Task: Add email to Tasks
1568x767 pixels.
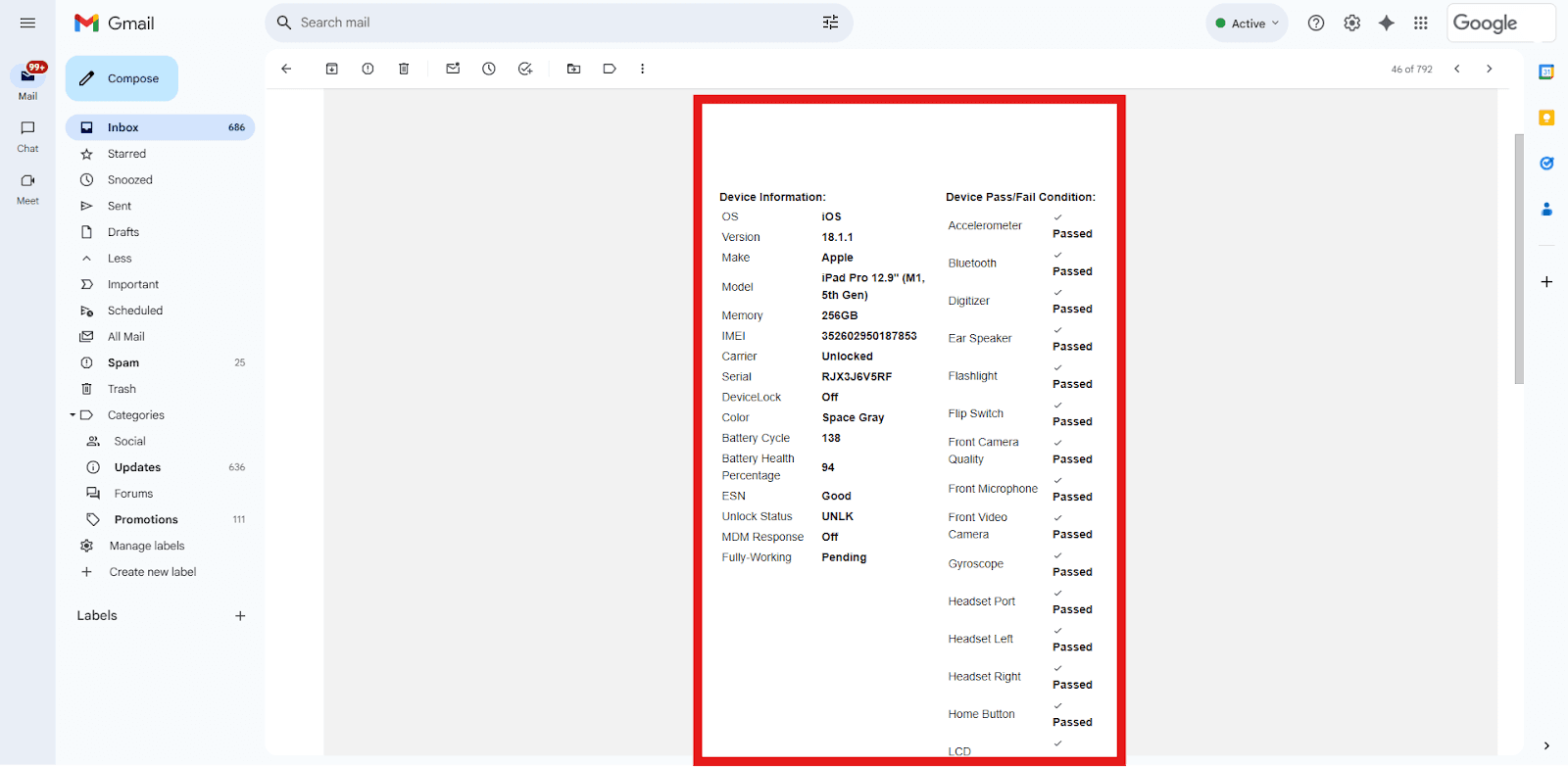Action: click(525, 69)
